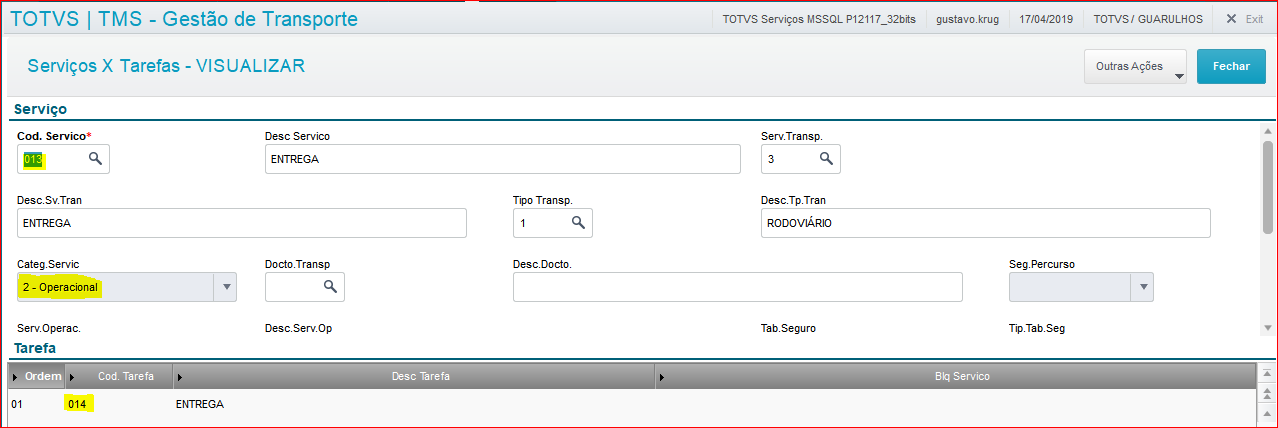The height and width of the screenshot is (428, 1278).
Task: Click the Desc Tarefa column header
Action: (420, 376)
